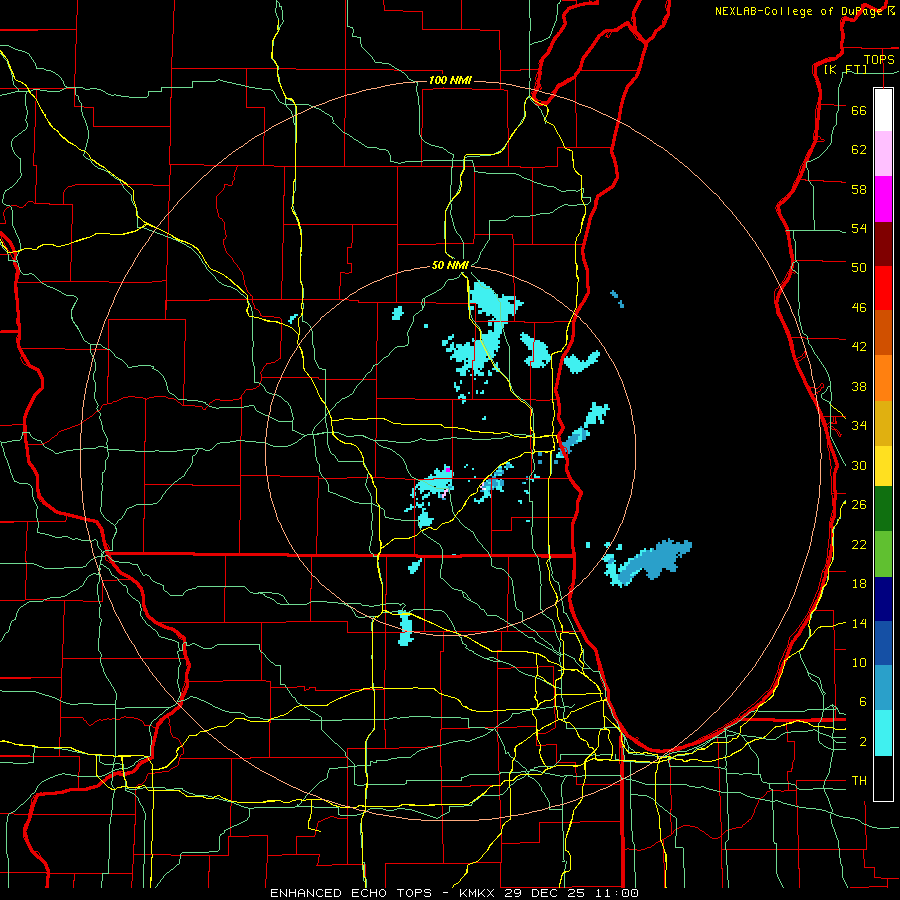Click the dark red legend band below 54
Image resolution: width=900 pixels, height=900 pixels.
point(883,244)
